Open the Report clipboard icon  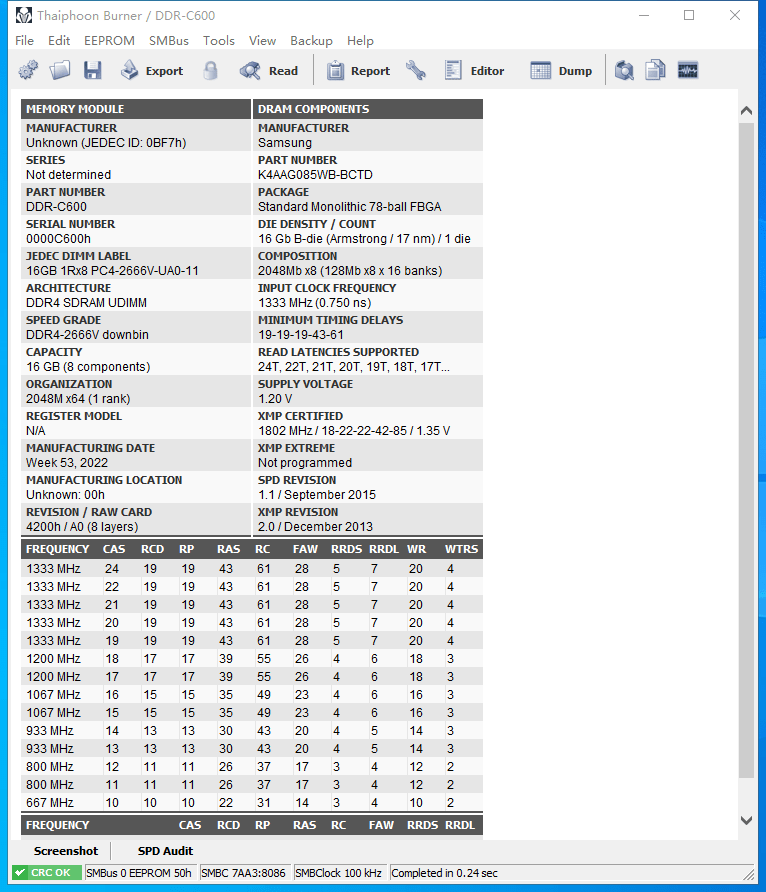(335, 71)
